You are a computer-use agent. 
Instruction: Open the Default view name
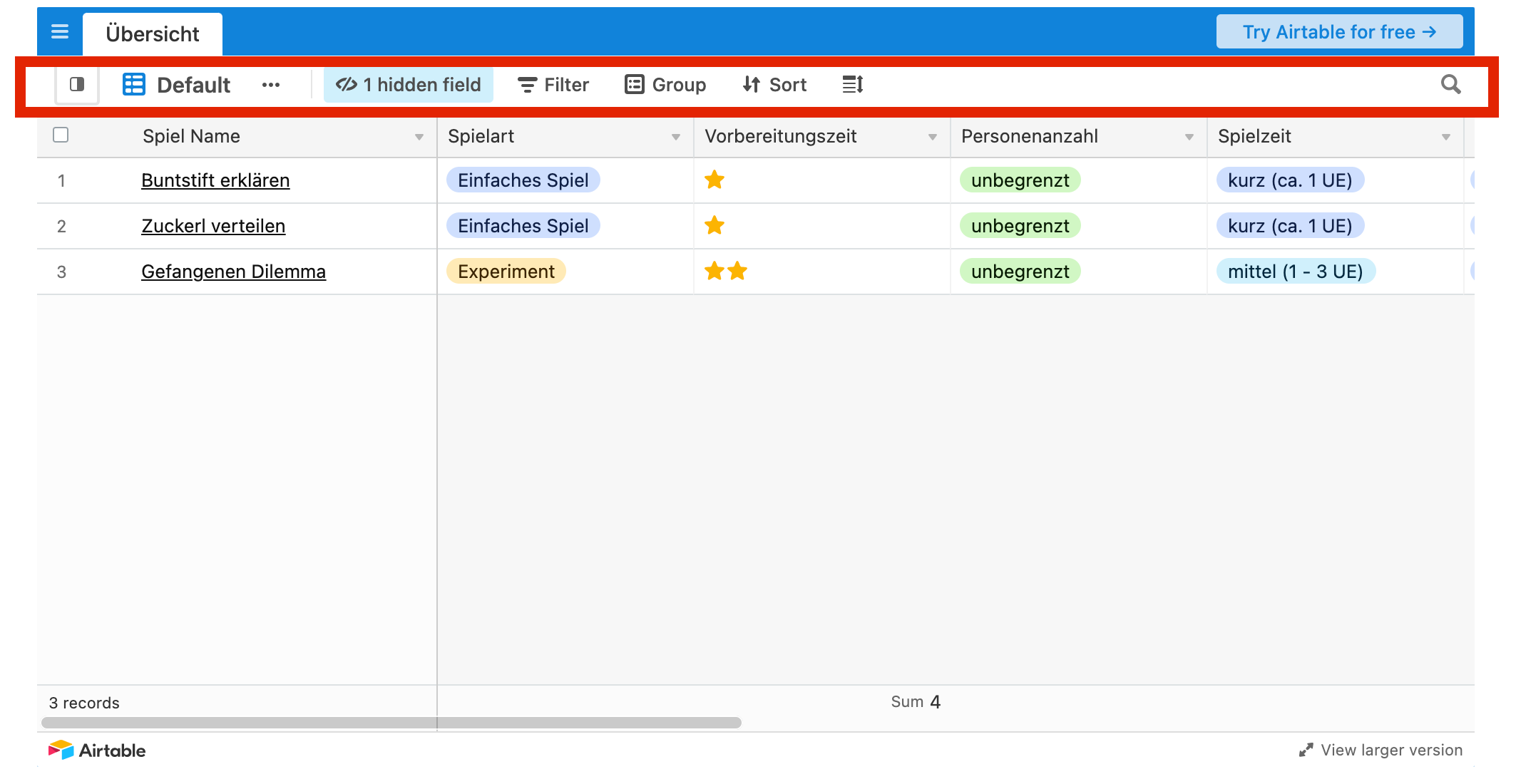click(193, 85)
